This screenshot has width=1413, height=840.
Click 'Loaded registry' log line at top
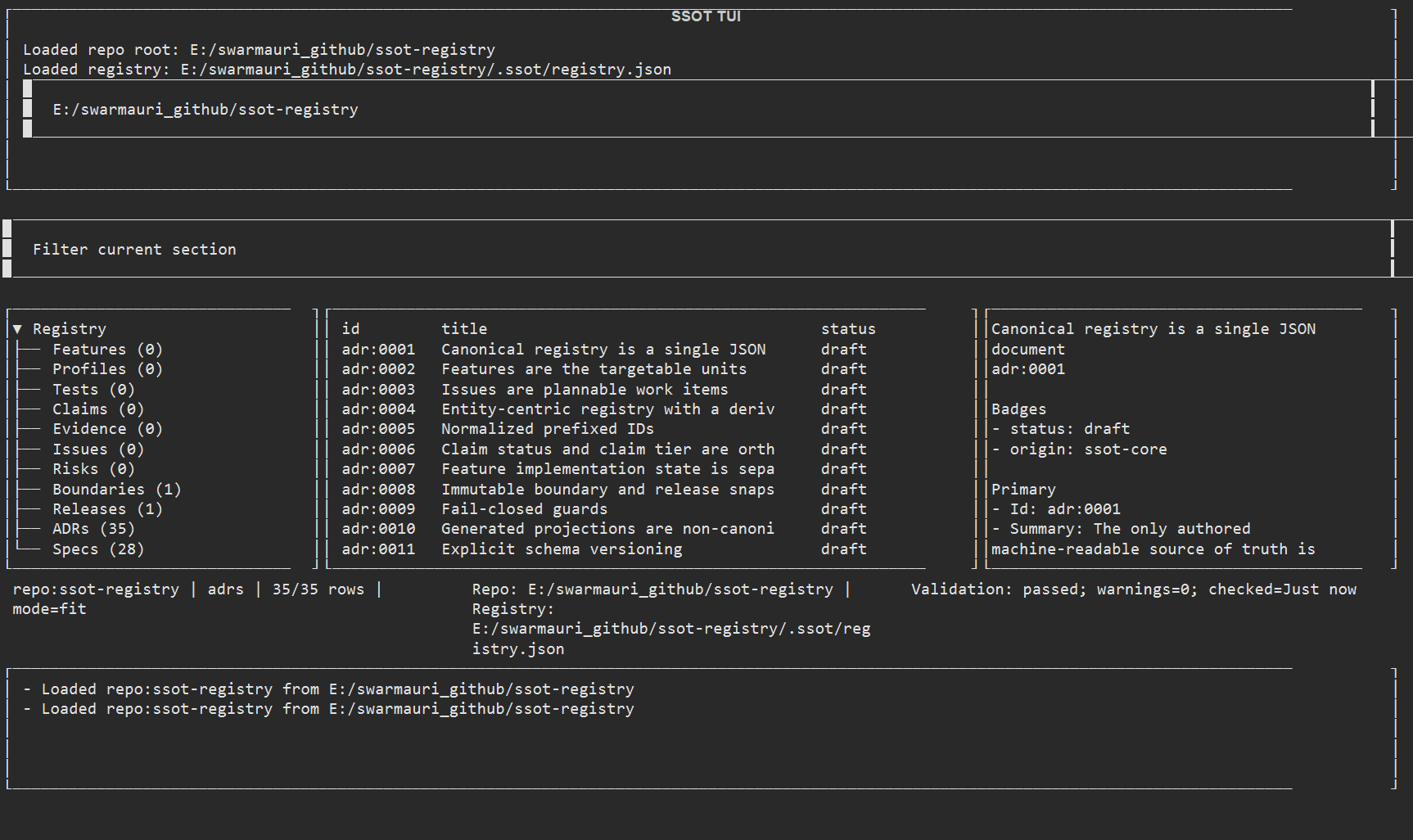coord(347,70)
